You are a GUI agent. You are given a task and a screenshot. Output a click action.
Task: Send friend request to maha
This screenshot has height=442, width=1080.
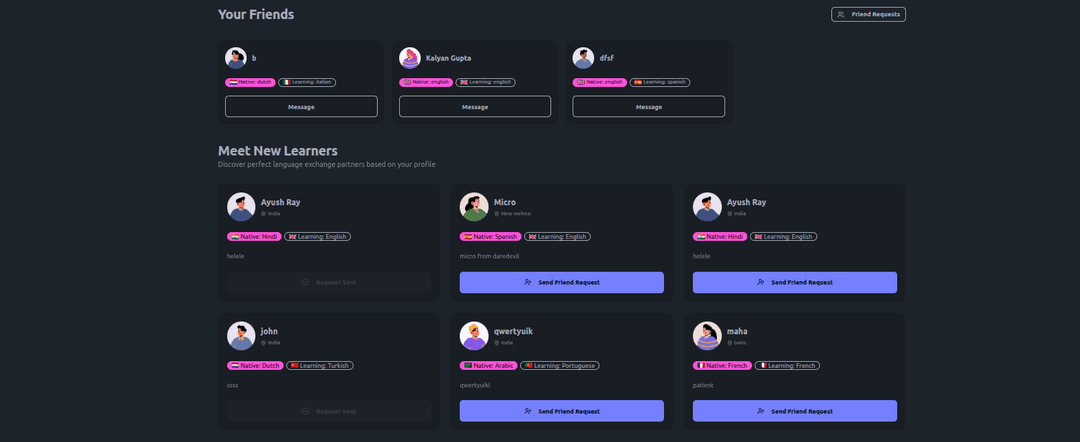click(795, 411)
